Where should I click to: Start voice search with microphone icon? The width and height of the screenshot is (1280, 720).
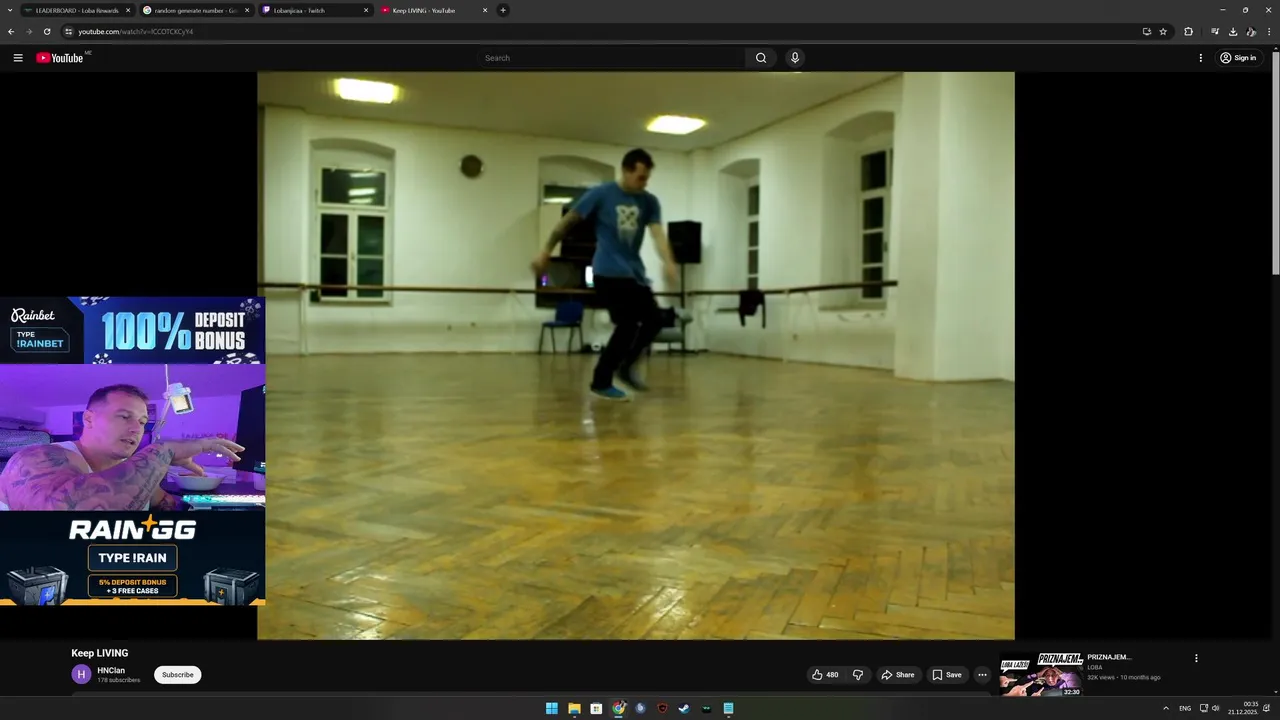(795, 58)
